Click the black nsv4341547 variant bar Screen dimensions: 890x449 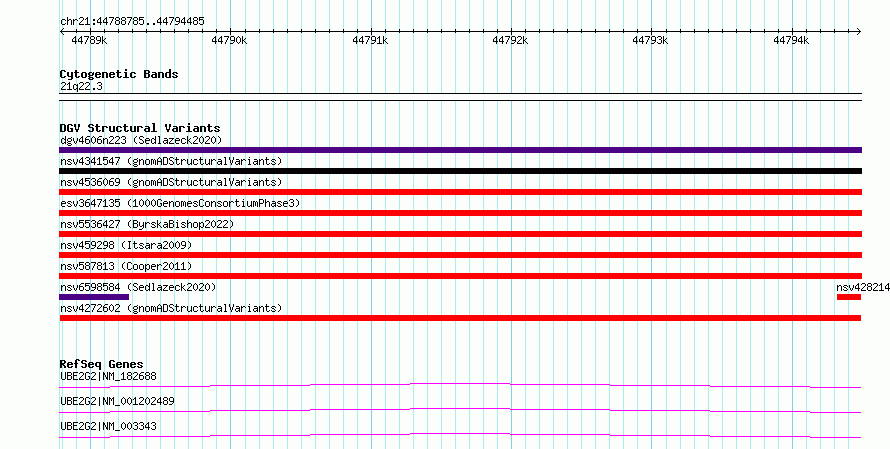[x=460, y=171]
